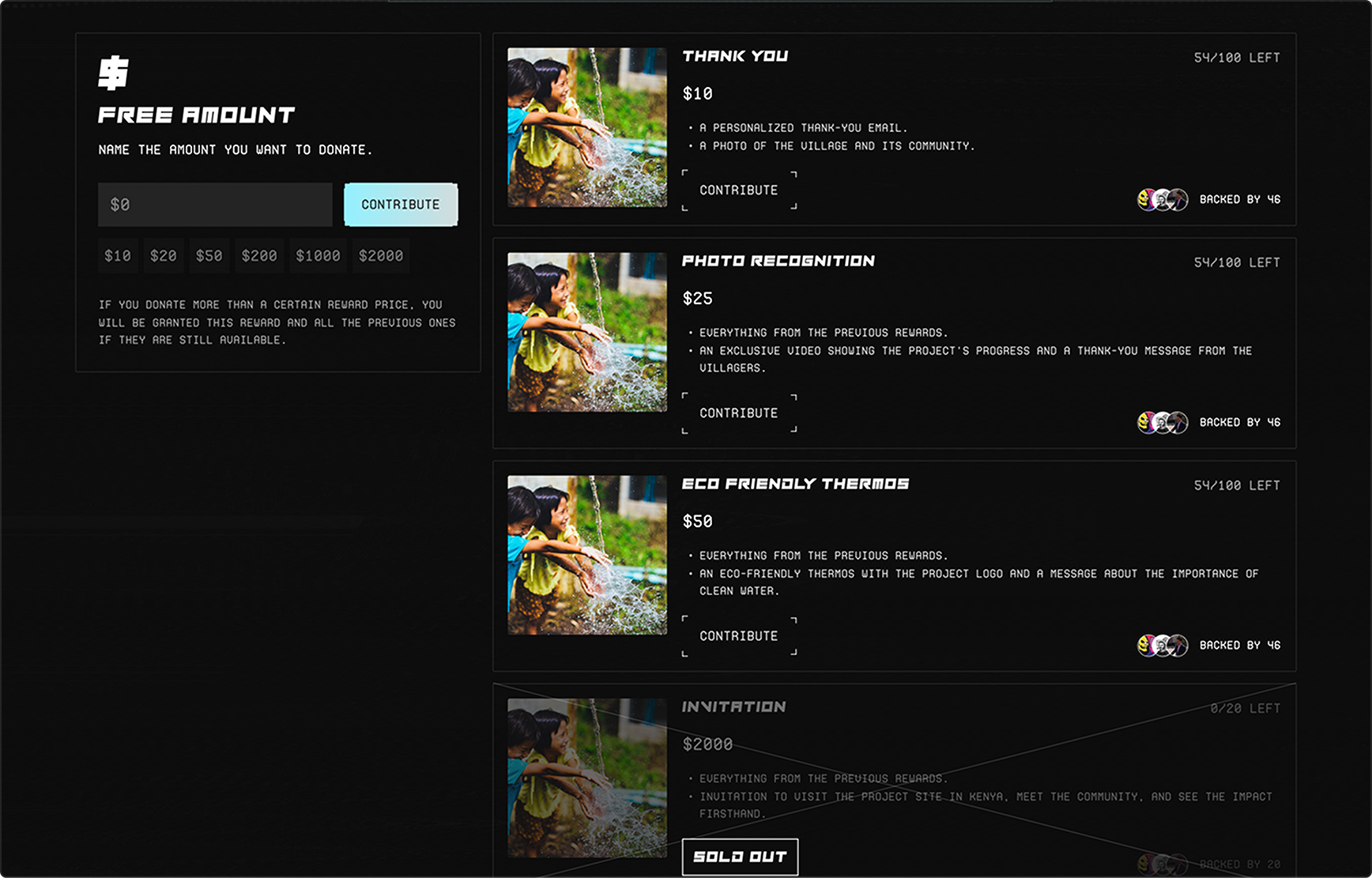This screenshot has height=878, width=1372.
Task: Click the Invitation reward title
Action: point(733,707)
